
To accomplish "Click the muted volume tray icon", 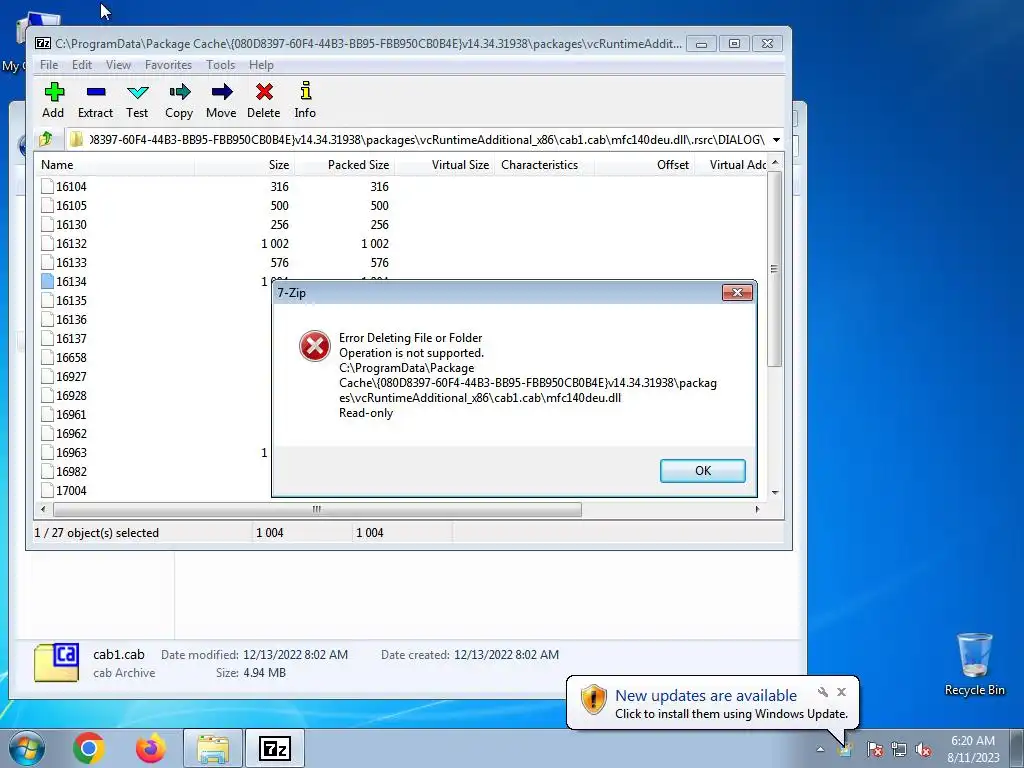I will click(x=923, y=749).
